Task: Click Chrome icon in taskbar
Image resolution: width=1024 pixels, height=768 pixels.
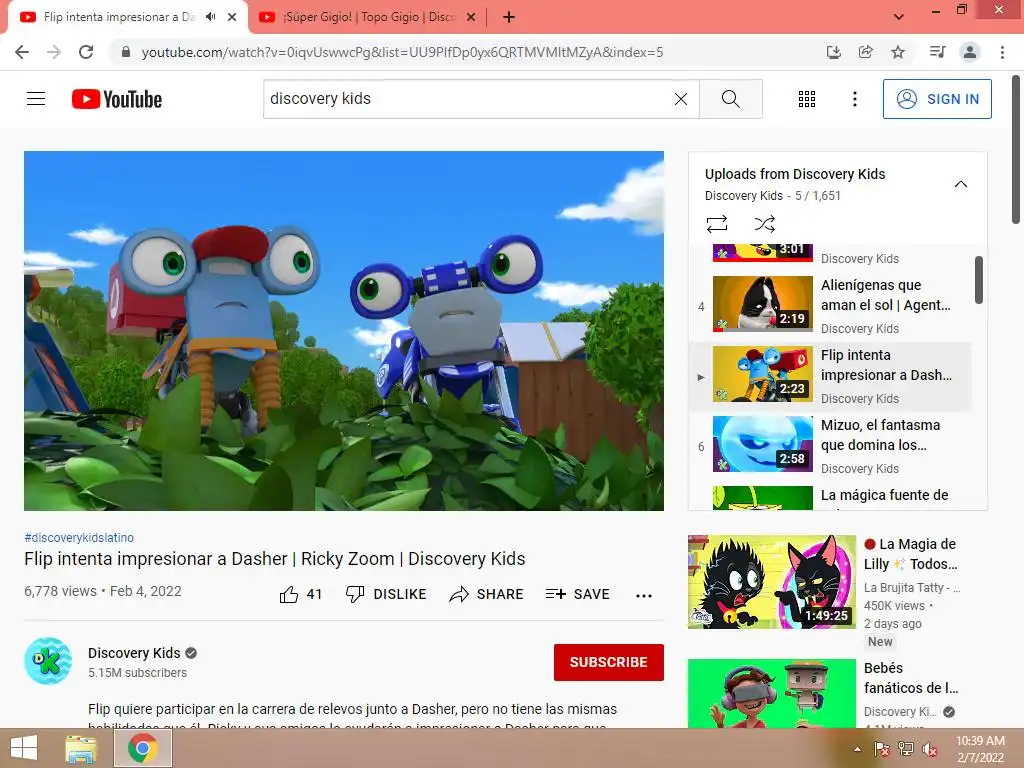Action: [x=143, y=748]
